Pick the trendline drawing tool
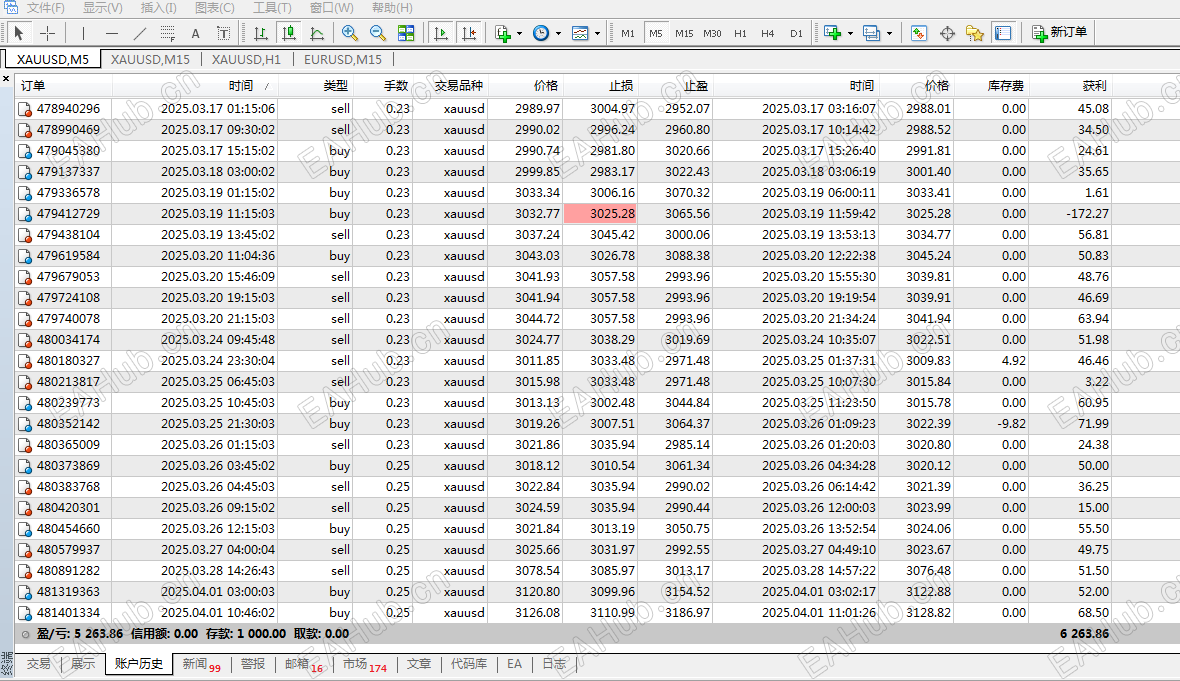The width and height of the screenshot is (1180, 681). [140, 33]
